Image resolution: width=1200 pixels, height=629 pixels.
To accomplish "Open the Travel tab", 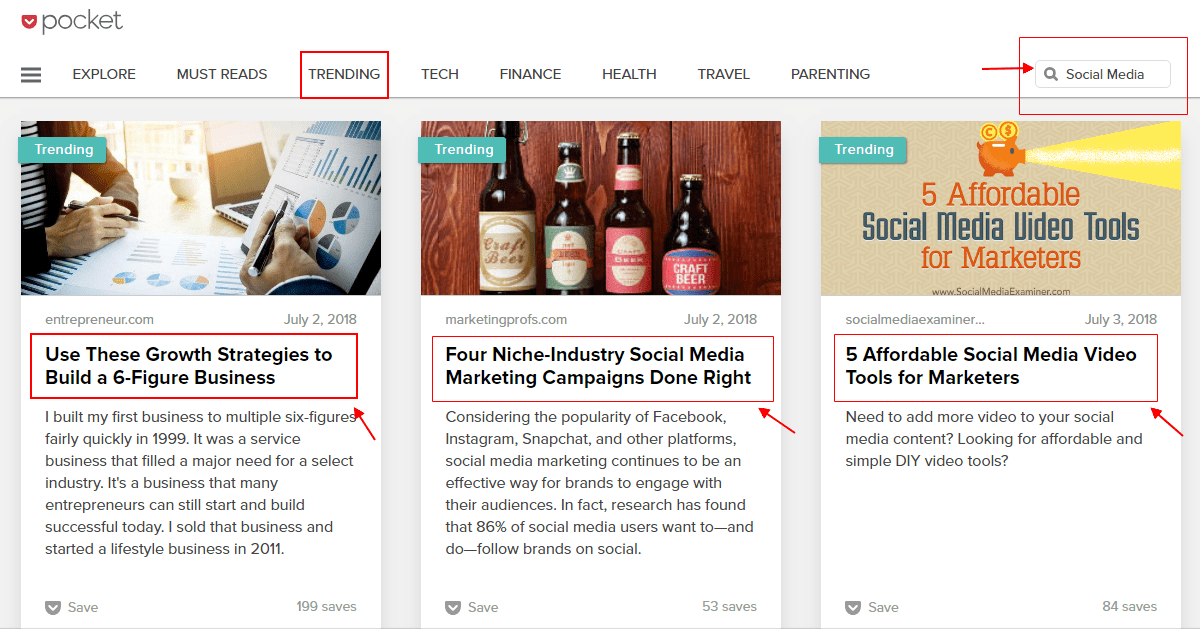I will 724,74.
